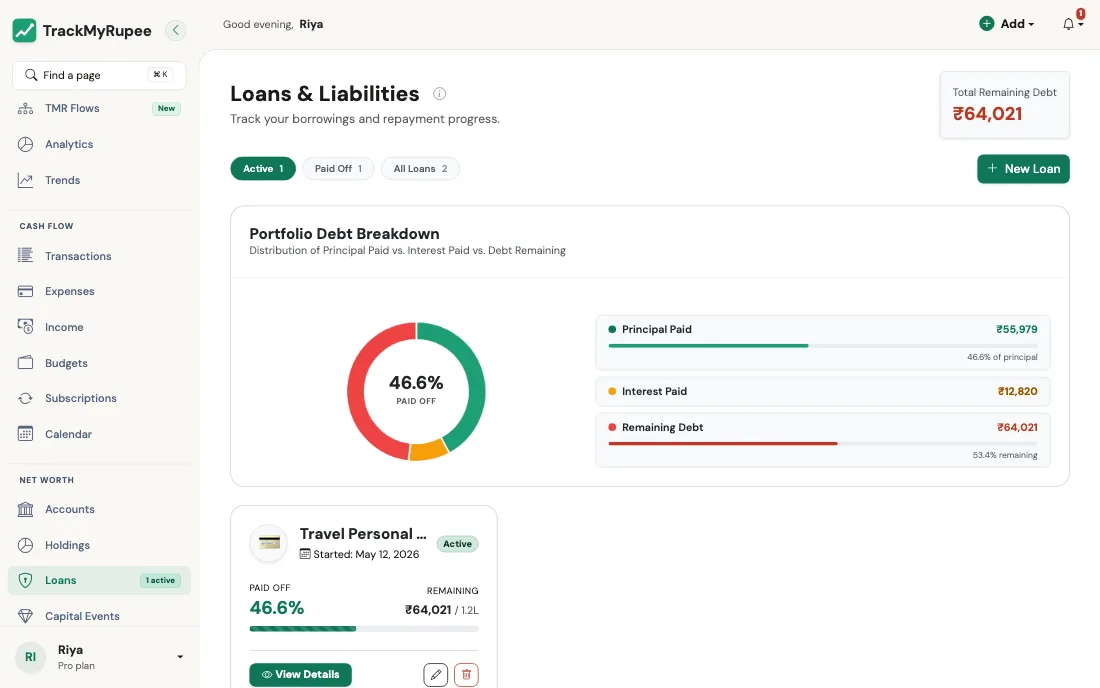Image resolution: width=1100 pixels, height=688 pixels.
Task: Click the '46.6% PAID OFF' donut center label
Action: [x=416, y=390]
